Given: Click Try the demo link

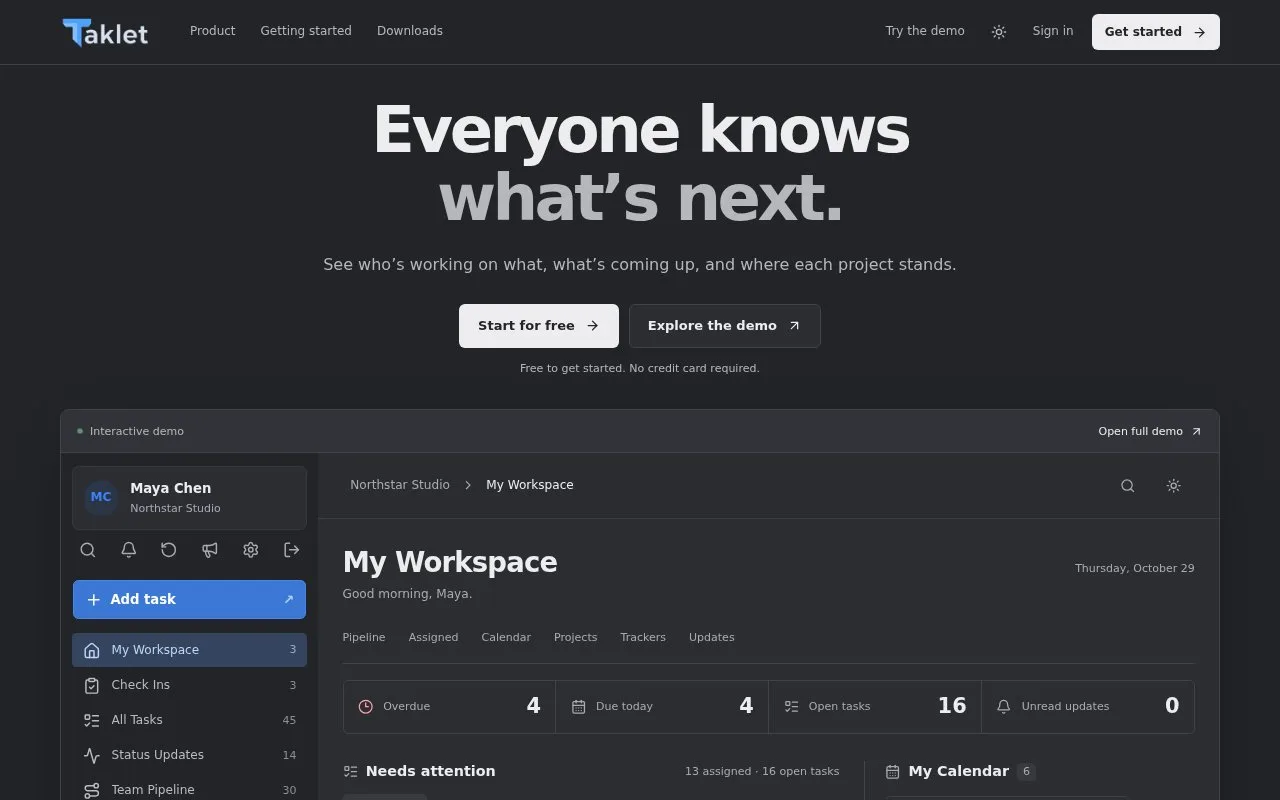Looking at the screenshot, I should [x=925, y=31].
